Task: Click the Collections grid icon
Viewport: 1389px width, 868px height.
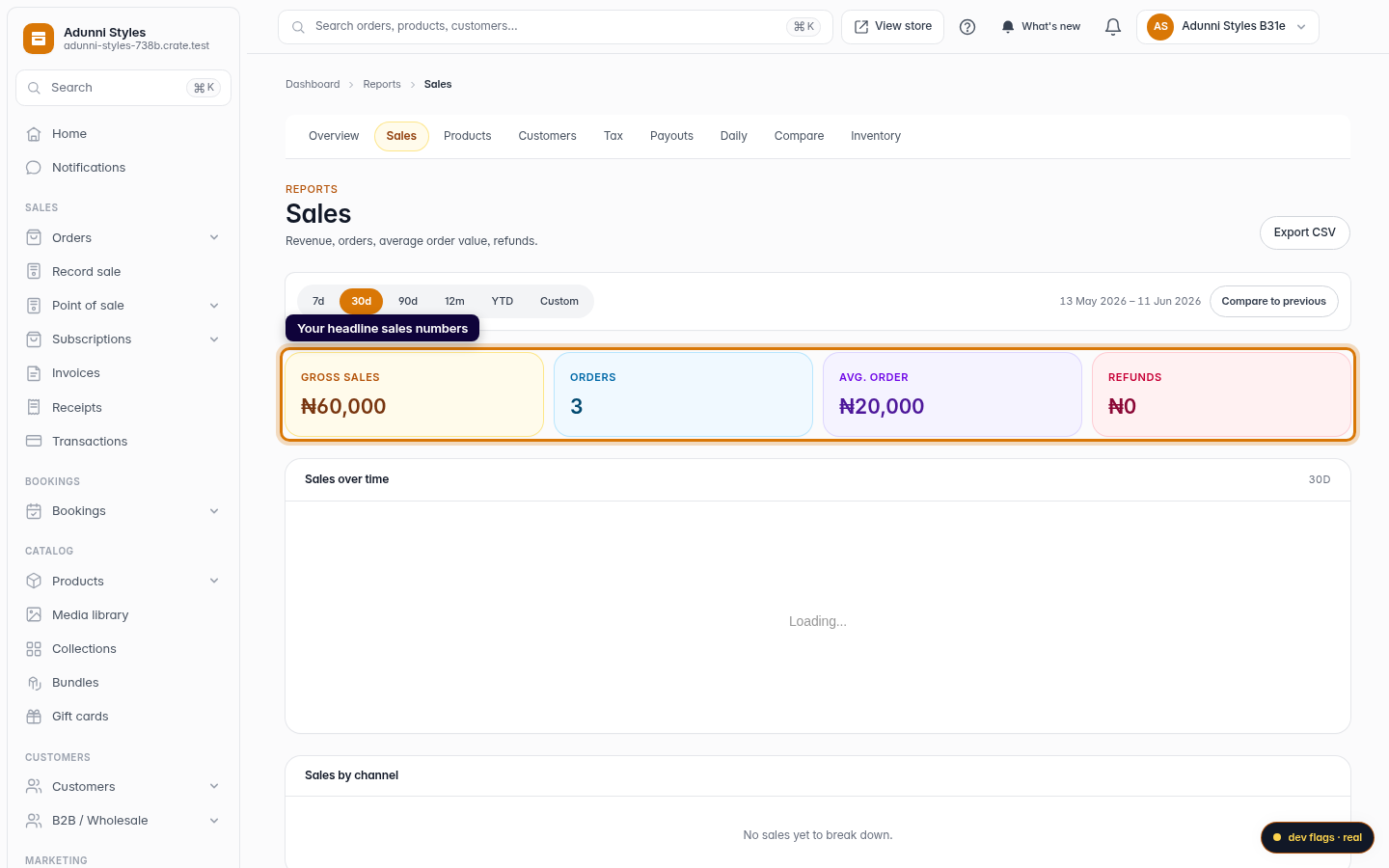Action: tap(34, 649)
